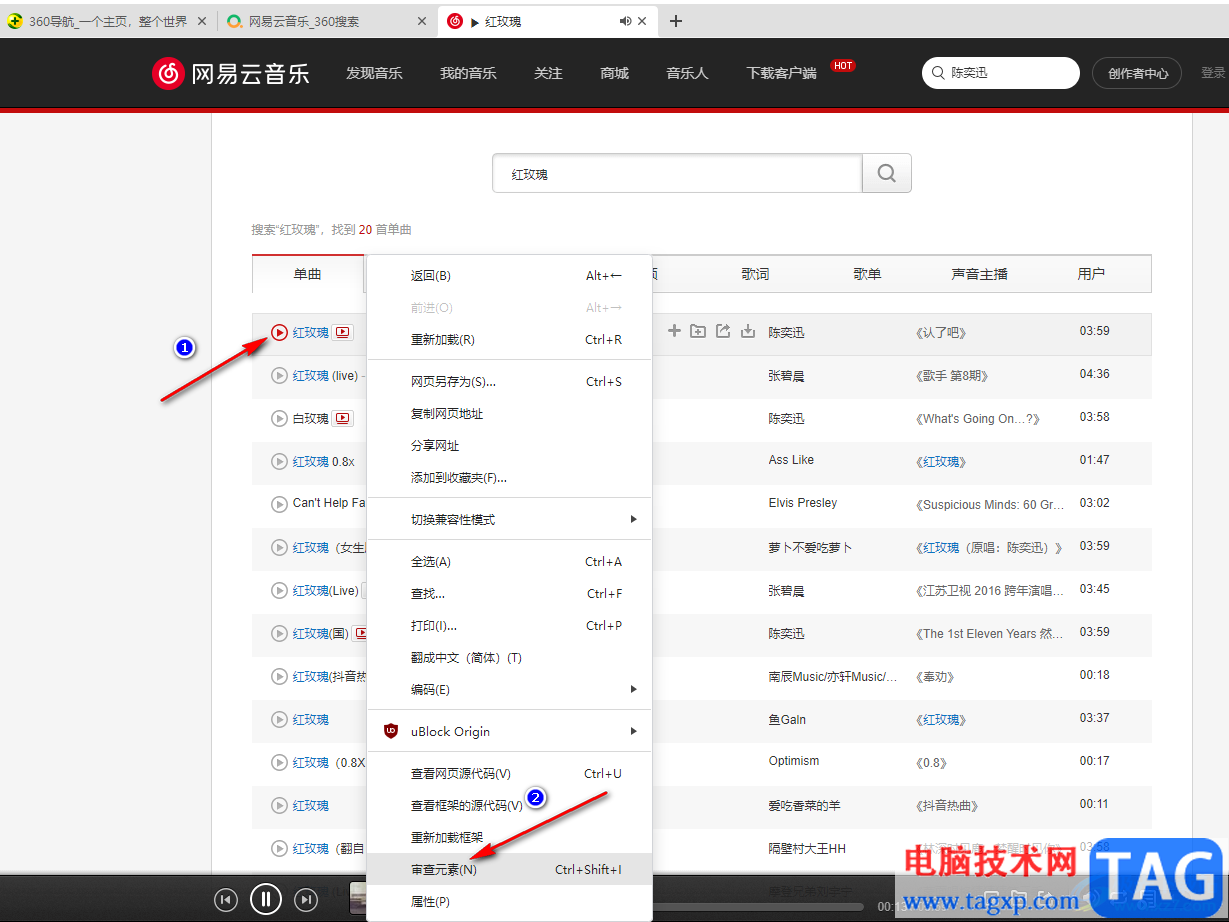Viewport: 1229px width, 922px height.
Task: Expand the 切换兼容性模式 submenu
Action: [x=510, y=519]
